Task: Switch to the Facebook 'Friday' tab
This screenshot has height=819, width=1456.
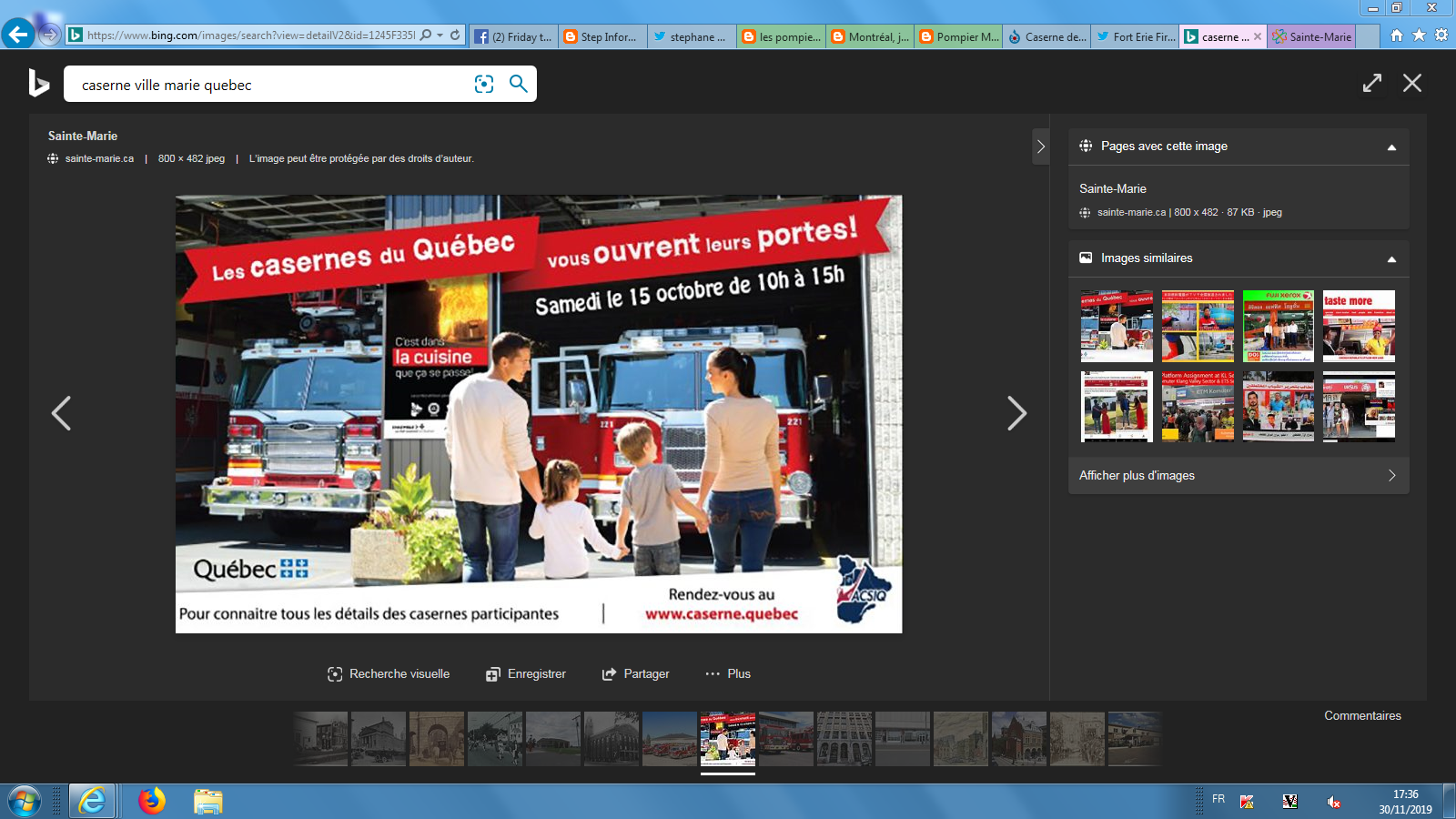Action: pos(514,36)
